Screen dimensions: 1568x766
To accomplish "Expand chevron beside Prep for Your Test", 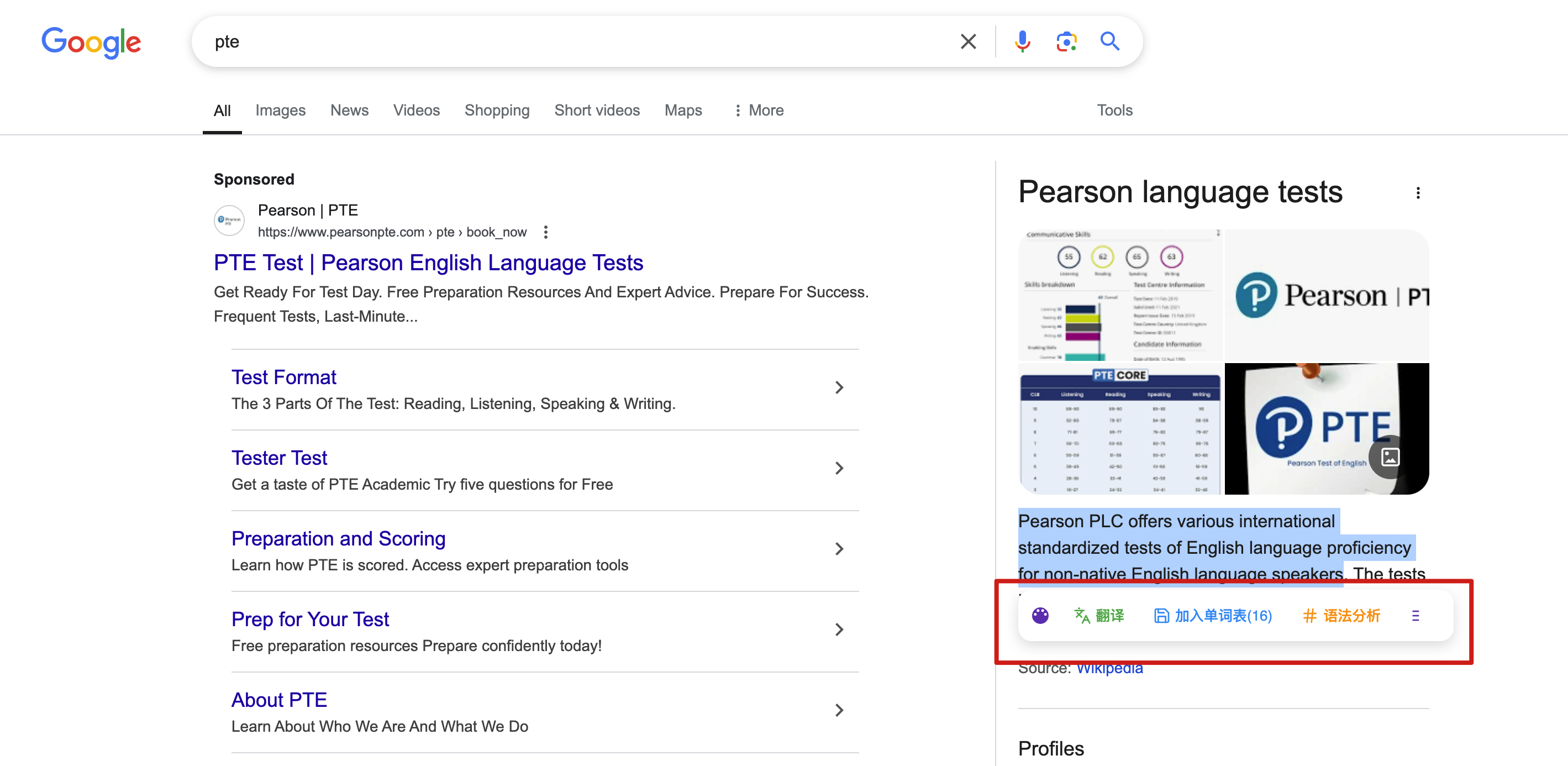I will (839, 629).
